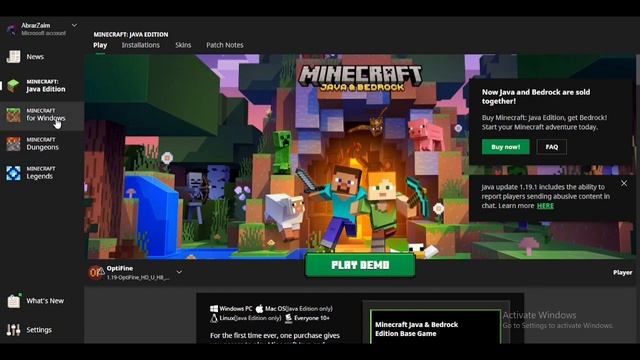
Task: Click the Everyone 10+ rating icon
Action: [x=289, y=318]
